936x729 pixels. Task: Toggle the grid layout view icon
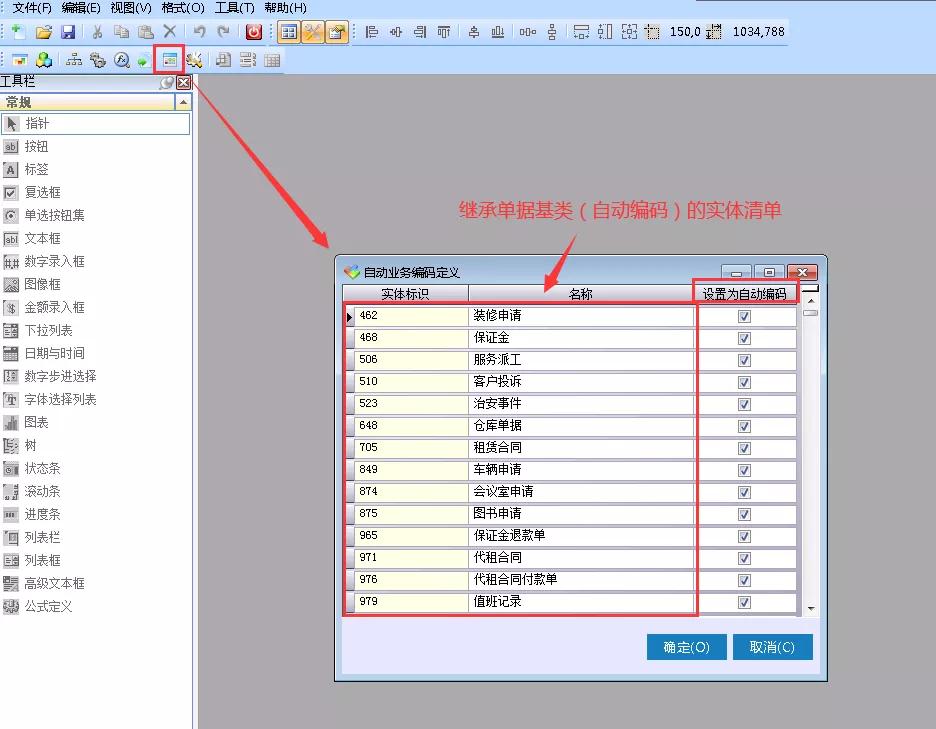289,32
